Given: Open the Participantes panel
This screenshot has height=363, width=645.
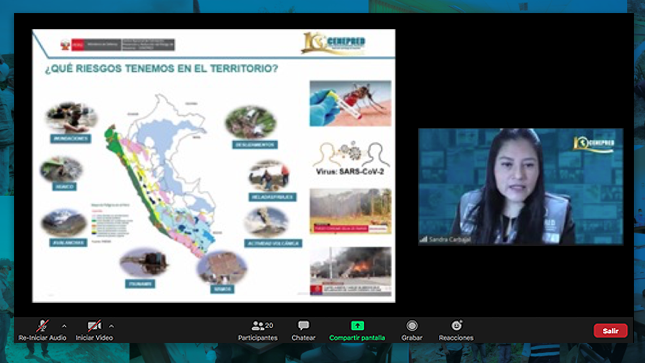Looking at the screenshot, I should (x=258, y=330).
